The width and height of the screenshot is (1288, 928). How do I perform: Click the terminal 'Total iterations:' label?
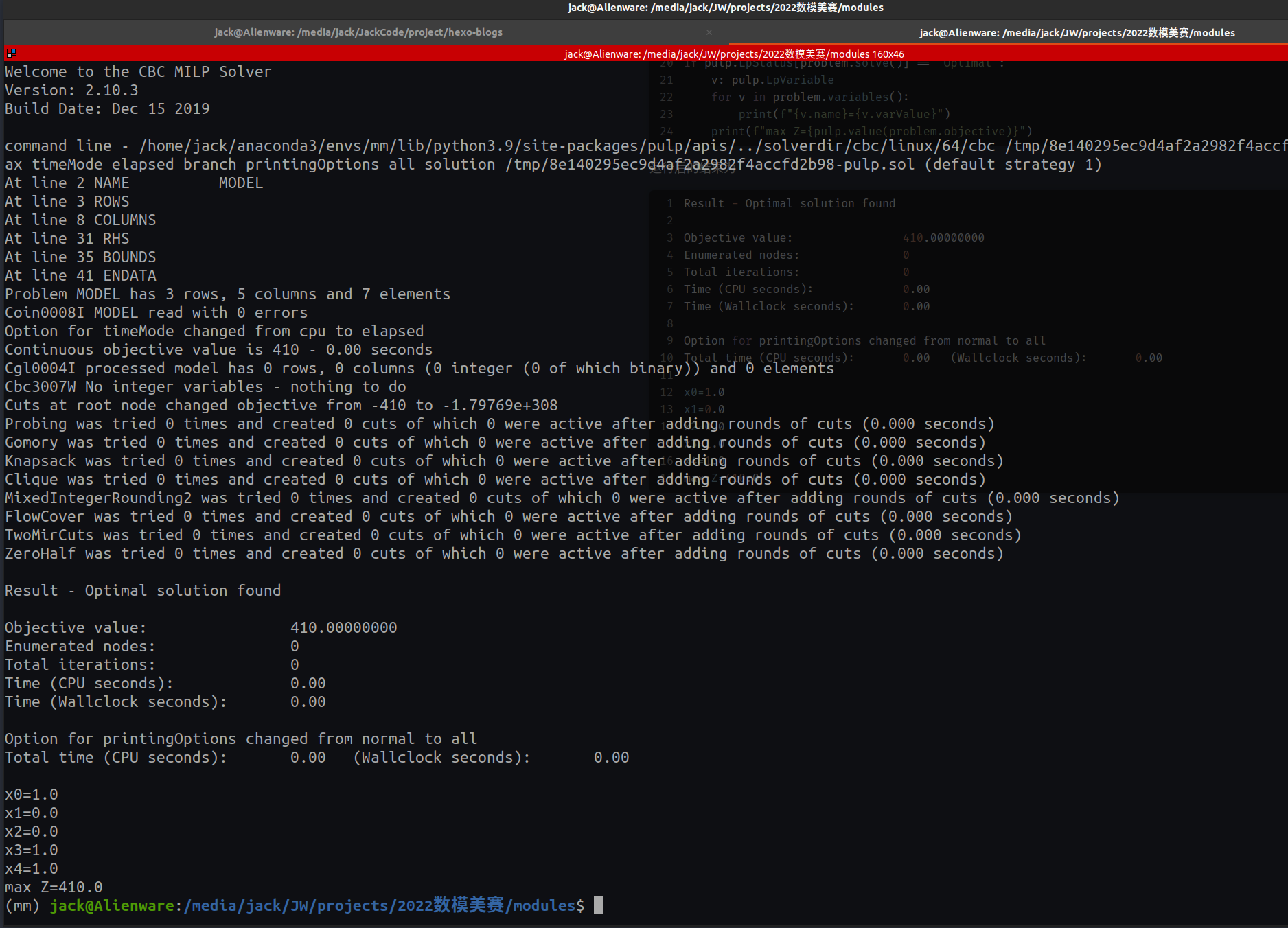coord(80,665)
